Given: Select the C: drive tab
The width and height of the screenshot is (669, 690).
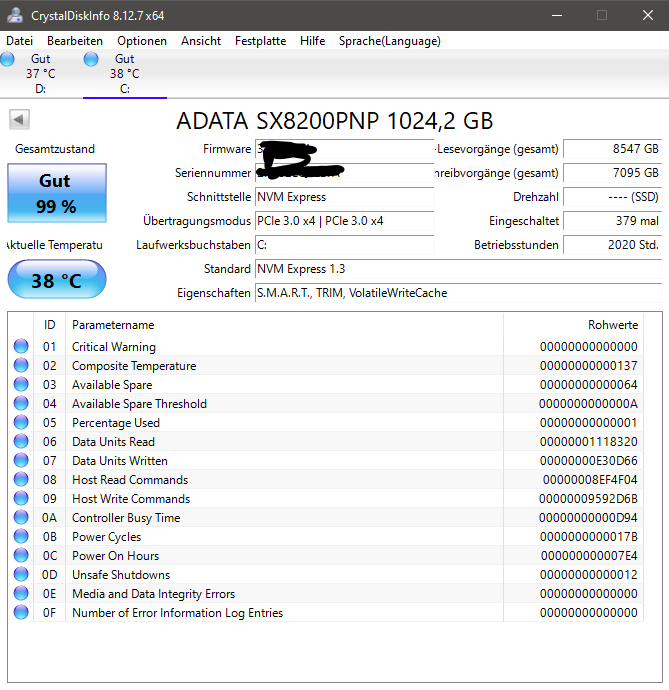Looking at the screenshot, I should [125, 73].
